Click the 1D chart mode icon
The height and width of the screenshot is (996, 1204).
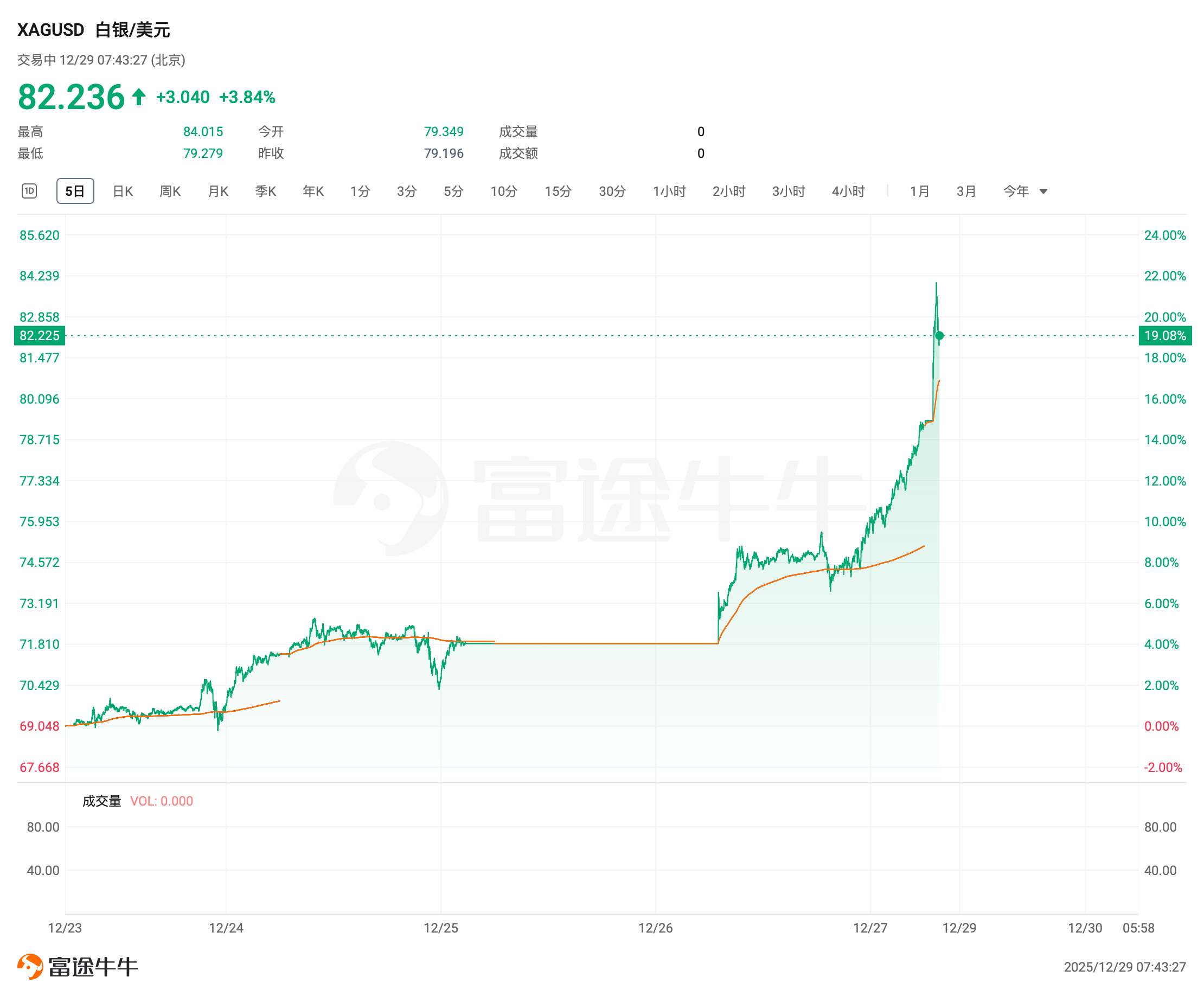tap(29, 191)
